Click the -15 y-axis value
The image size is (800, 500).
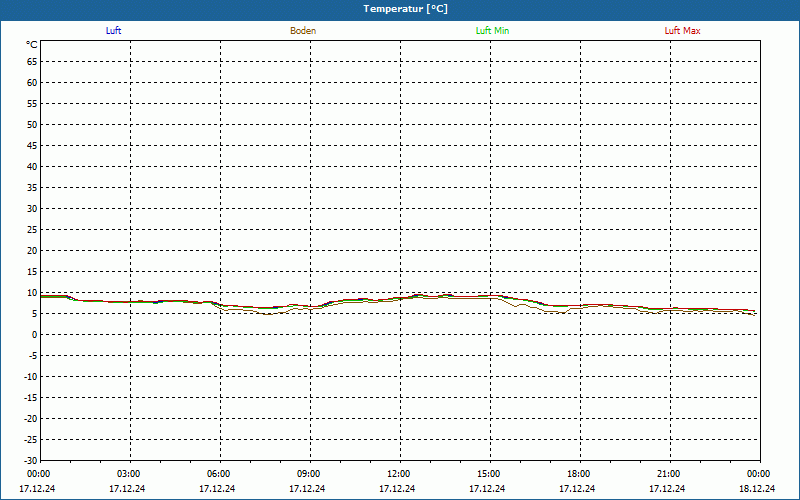31,398
